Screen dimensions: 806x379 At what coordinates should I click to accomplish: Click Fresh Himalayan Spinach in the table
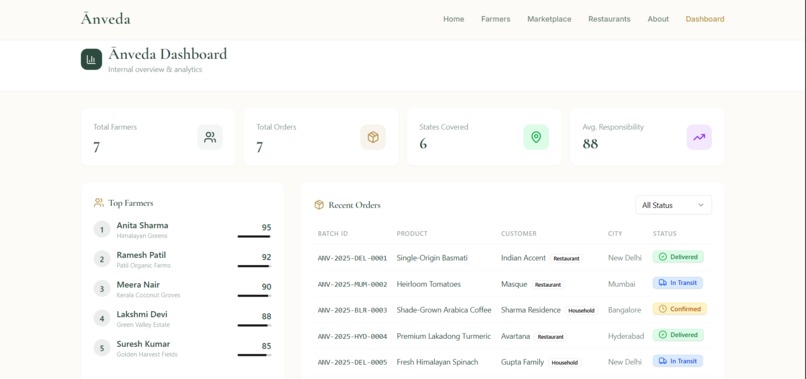pos(437,362)
